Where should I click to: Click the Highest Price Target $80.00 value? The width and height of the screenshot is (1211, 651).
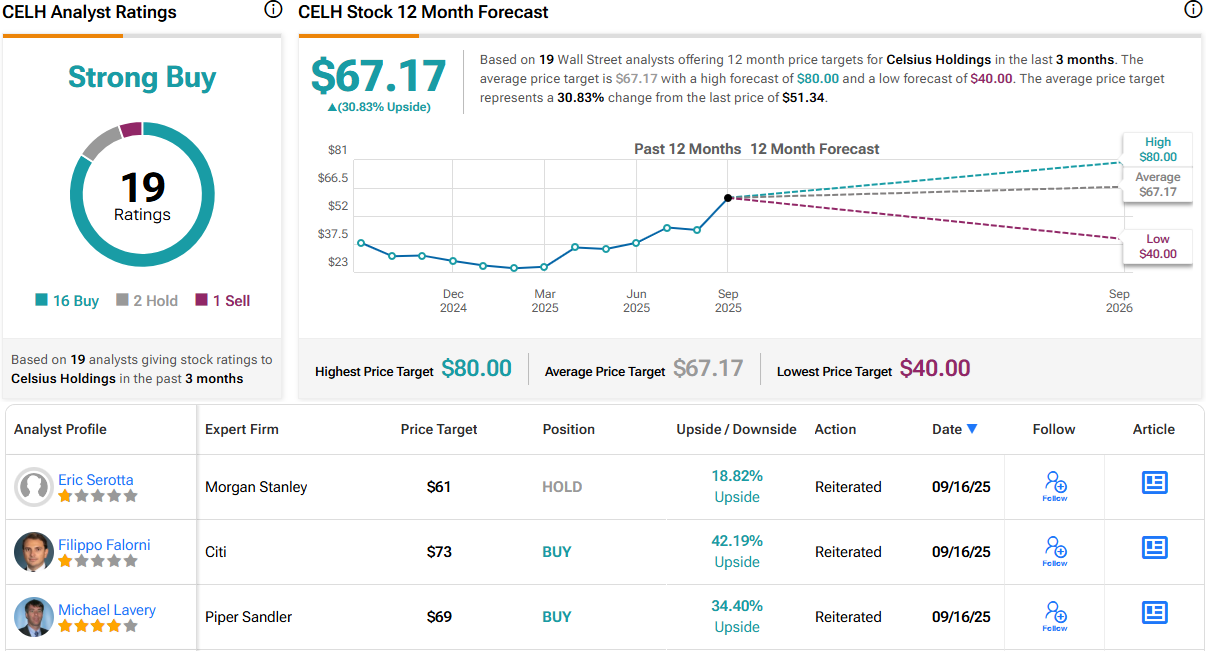click(x=476, y=368)
